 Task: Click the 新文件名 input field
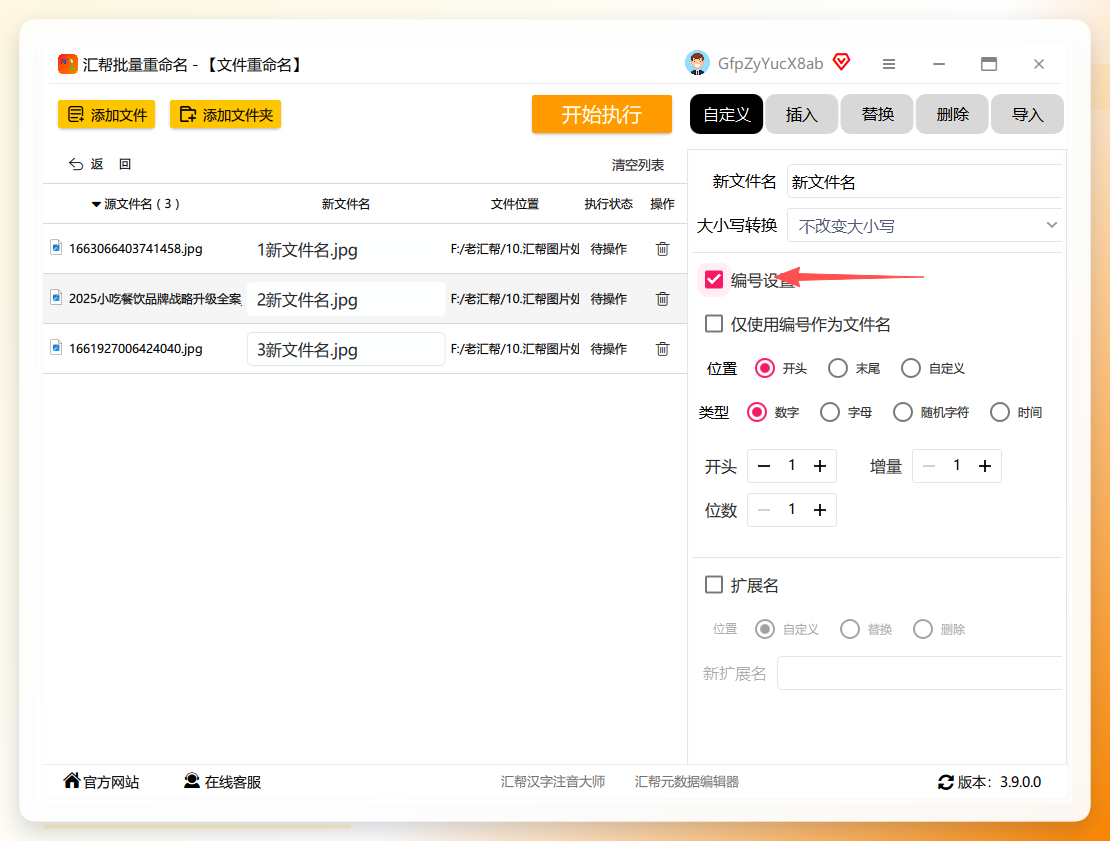[x=925, y=182]
